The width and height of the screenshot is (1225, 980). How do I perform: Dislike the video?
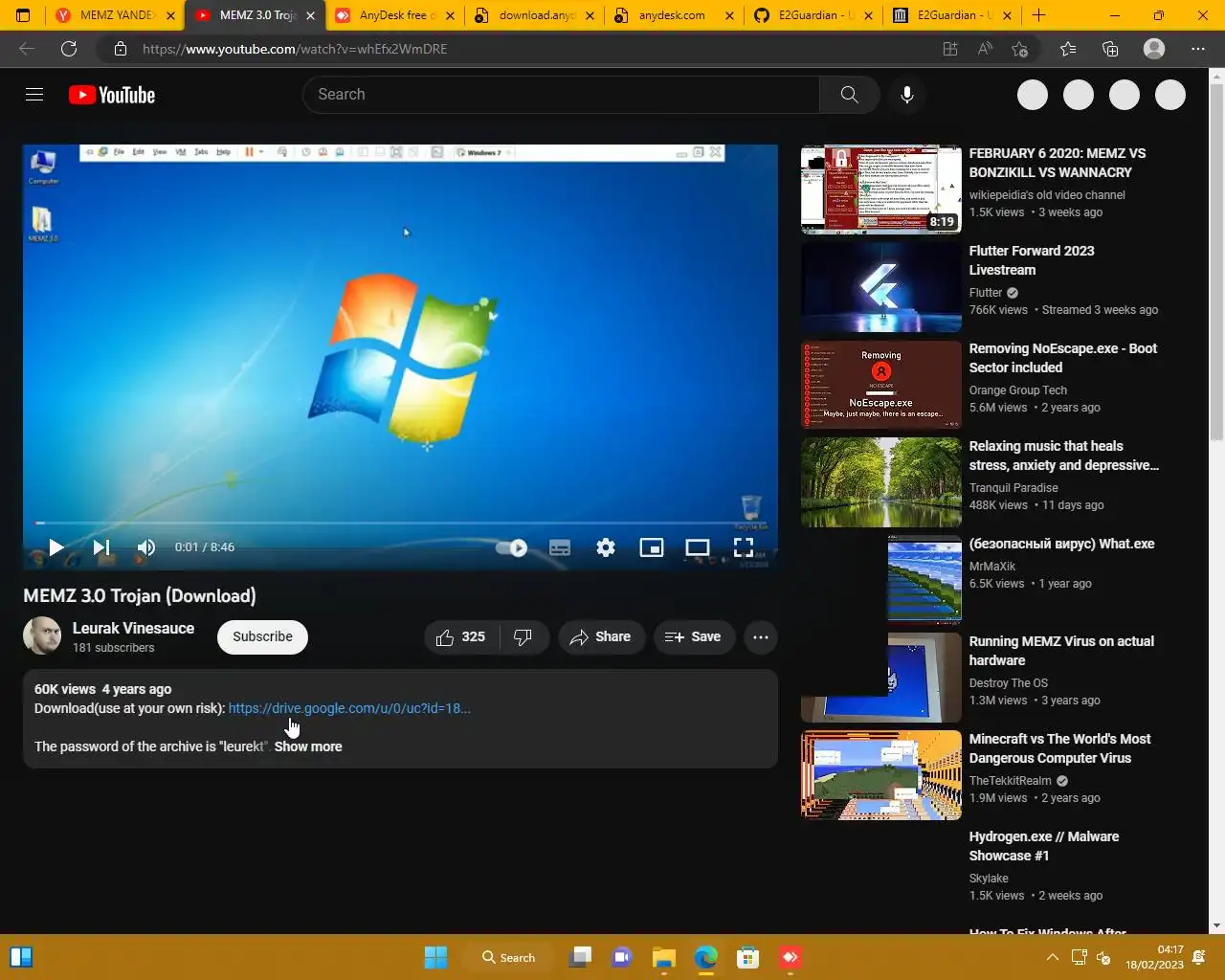coord(523,637)
